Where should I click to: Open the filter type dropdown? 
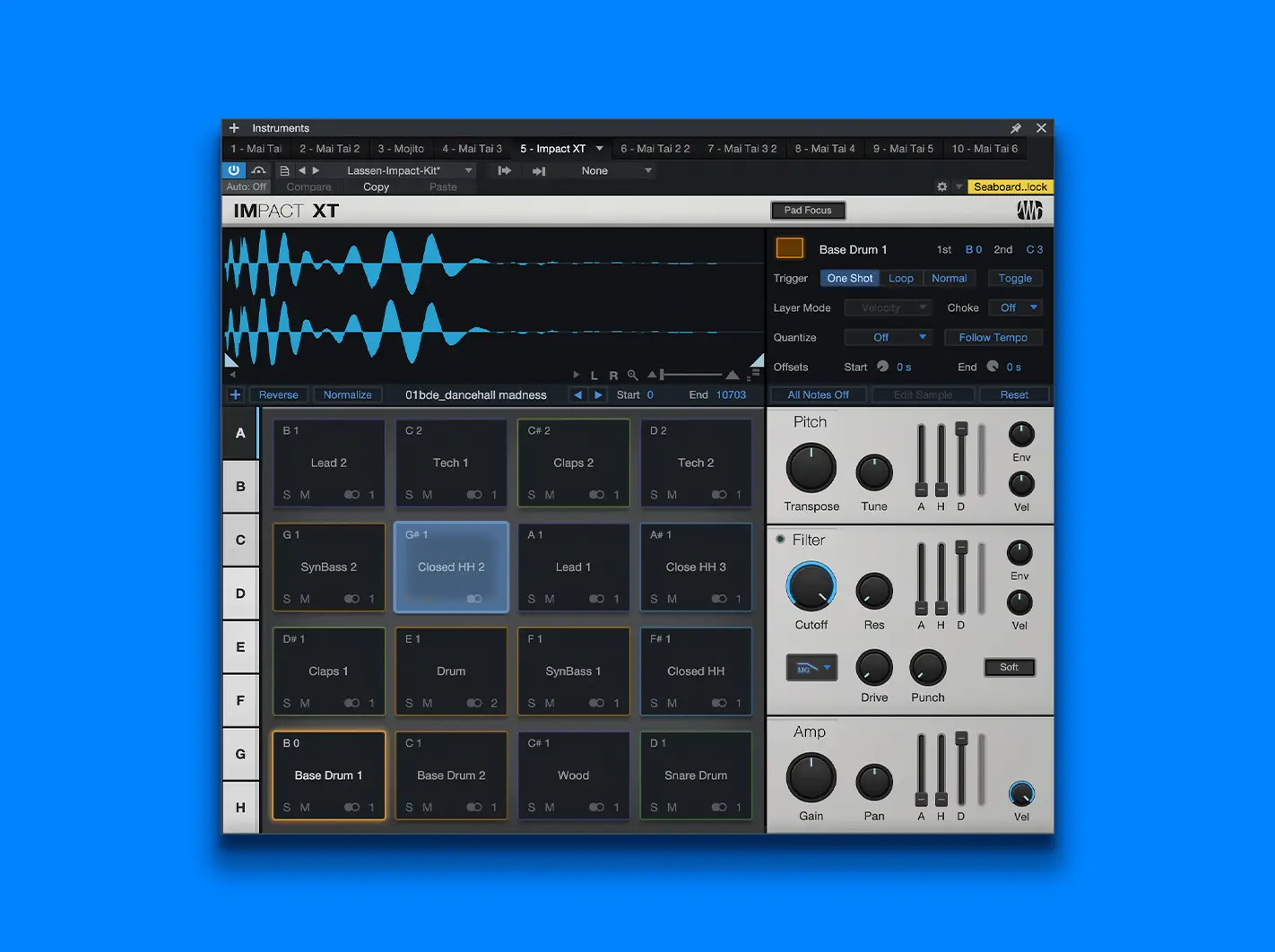(x=811, y=668)
